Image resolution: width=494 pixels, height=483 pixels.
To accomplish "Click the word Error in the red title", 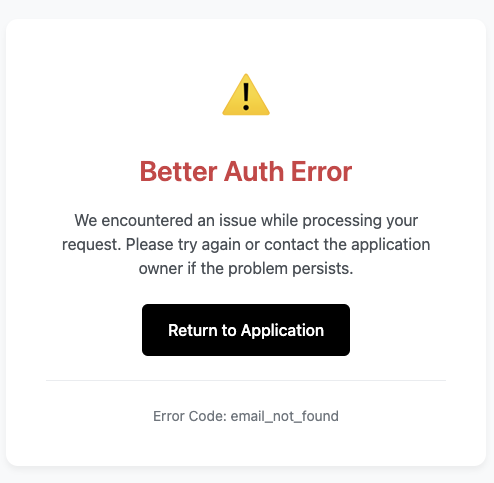I will point(321,172).
